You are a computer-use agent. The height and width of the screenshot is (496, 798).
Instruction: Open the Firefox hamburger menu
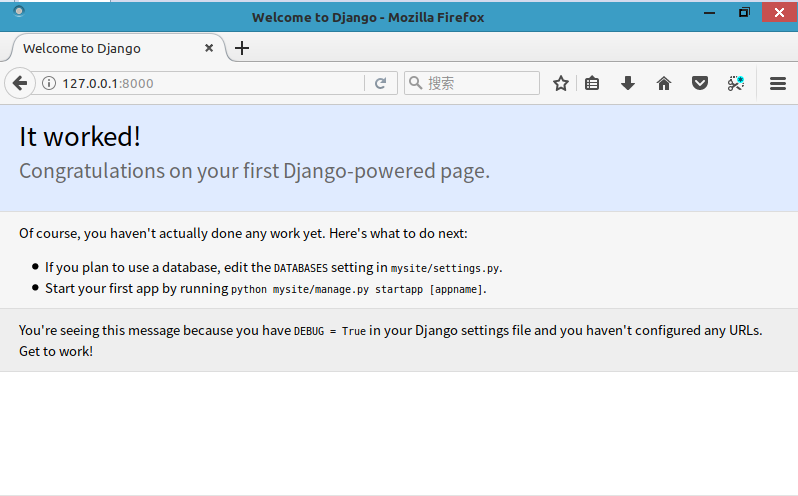tap(778, 83)
